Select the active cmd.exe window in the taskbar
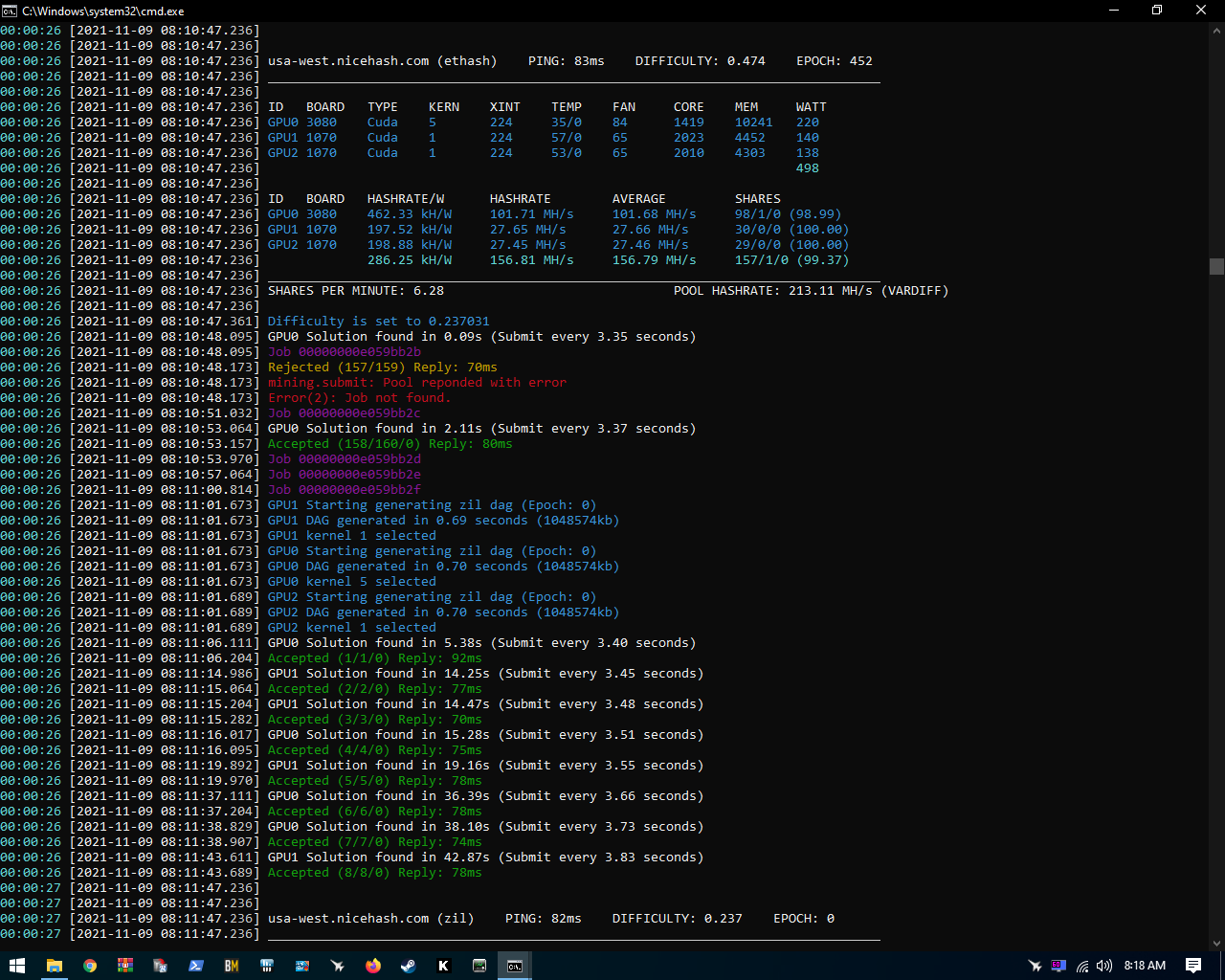The image size is (1225, 980). coord(512,967)
